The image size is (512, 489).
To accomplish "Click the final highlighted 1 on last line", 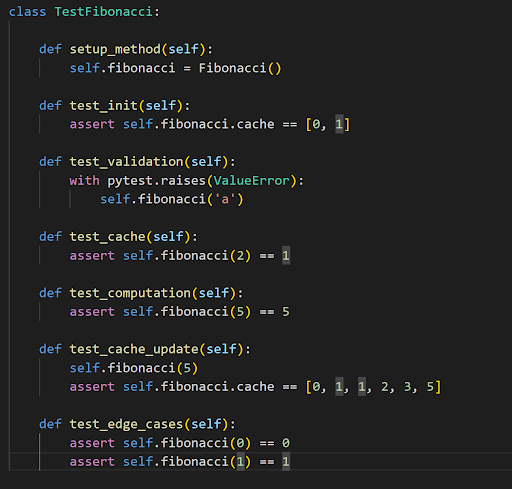I will pyautogui.click(x=286, y=462).
